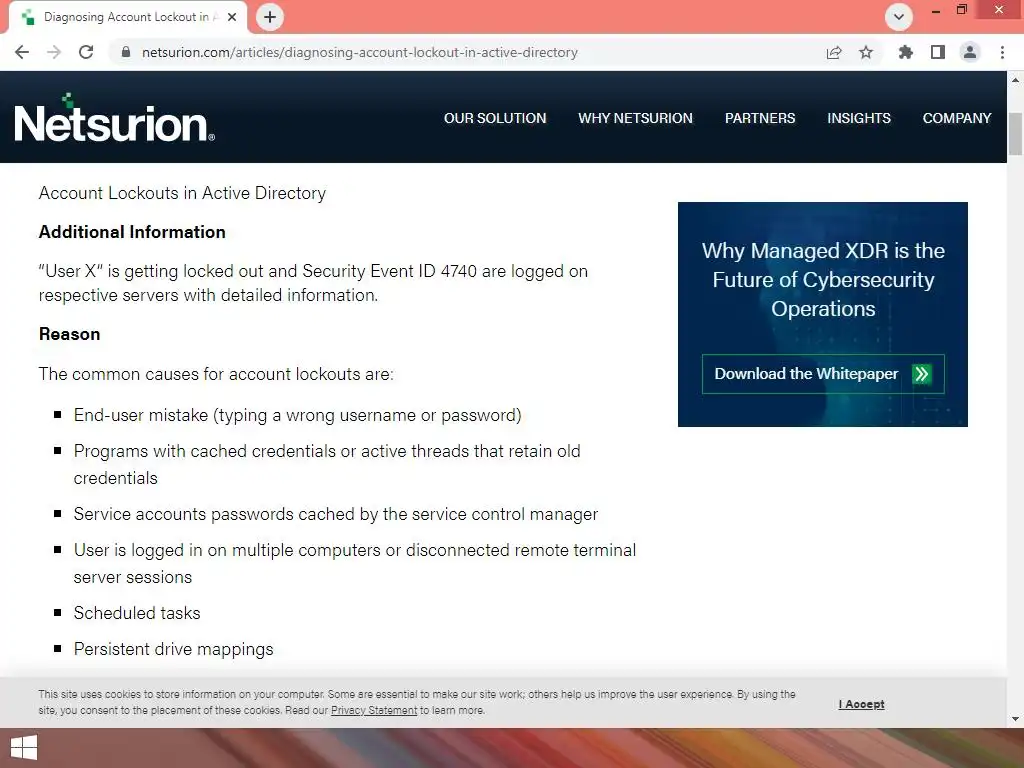The image size is (1024, 768).
Task: Click Download the Whitepaper button
Action: [x=823, y=374]
